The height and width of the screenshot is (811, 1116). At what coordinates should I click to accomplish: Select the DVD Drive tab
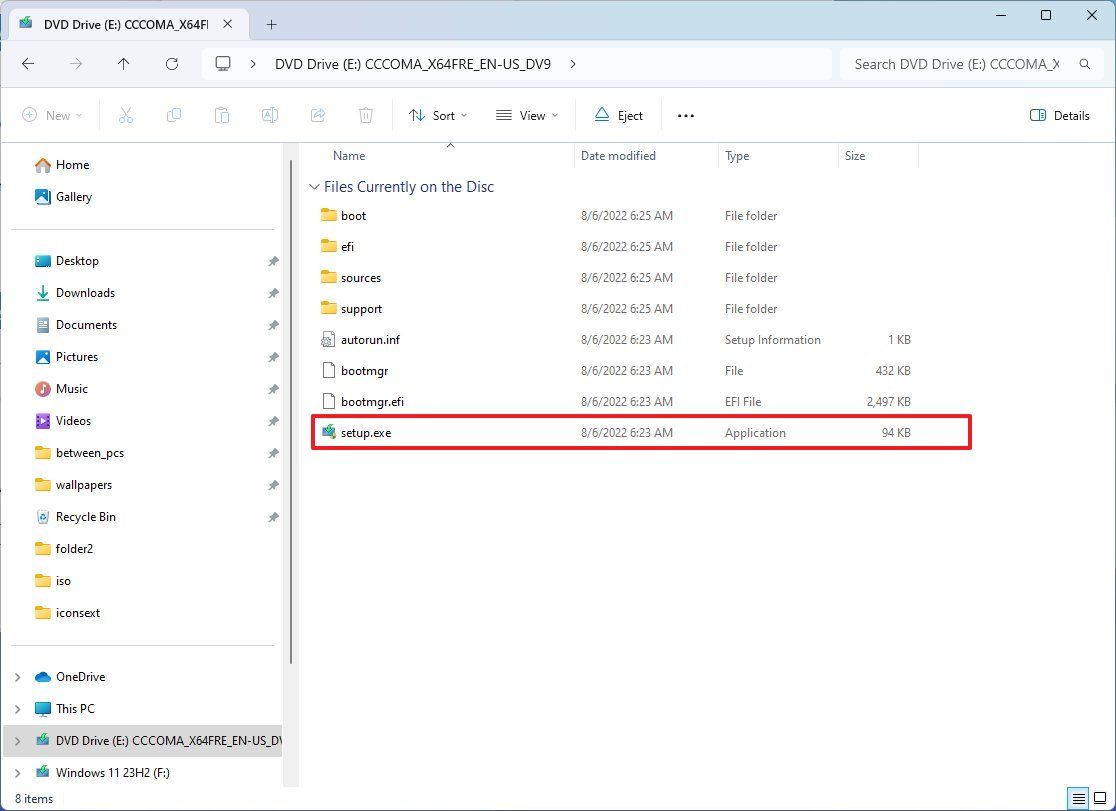click(120, 23)
